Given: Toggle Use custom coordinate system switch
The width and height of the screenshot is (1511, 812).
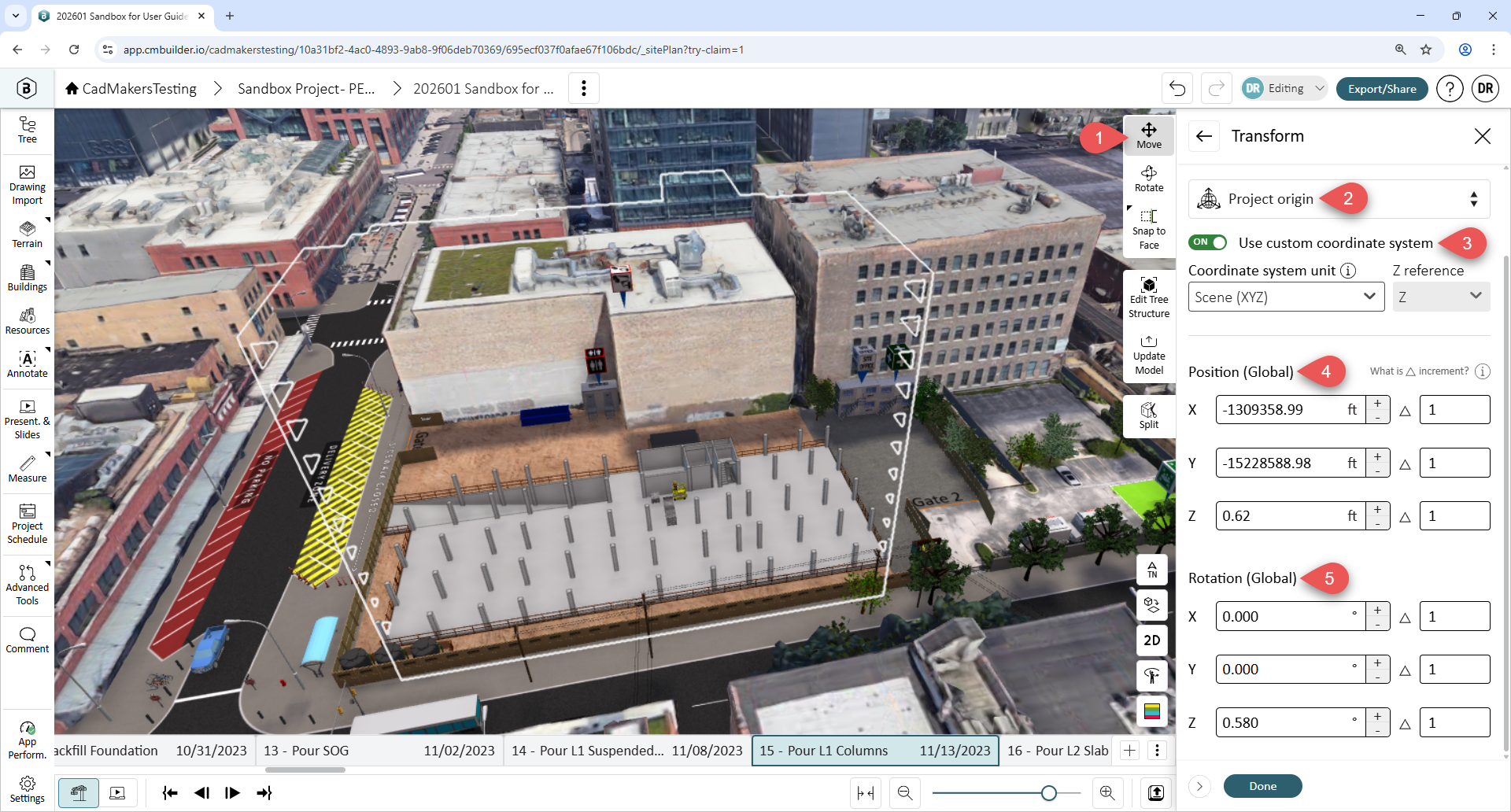Looking at the screenshot, I should coord(1208,242).
